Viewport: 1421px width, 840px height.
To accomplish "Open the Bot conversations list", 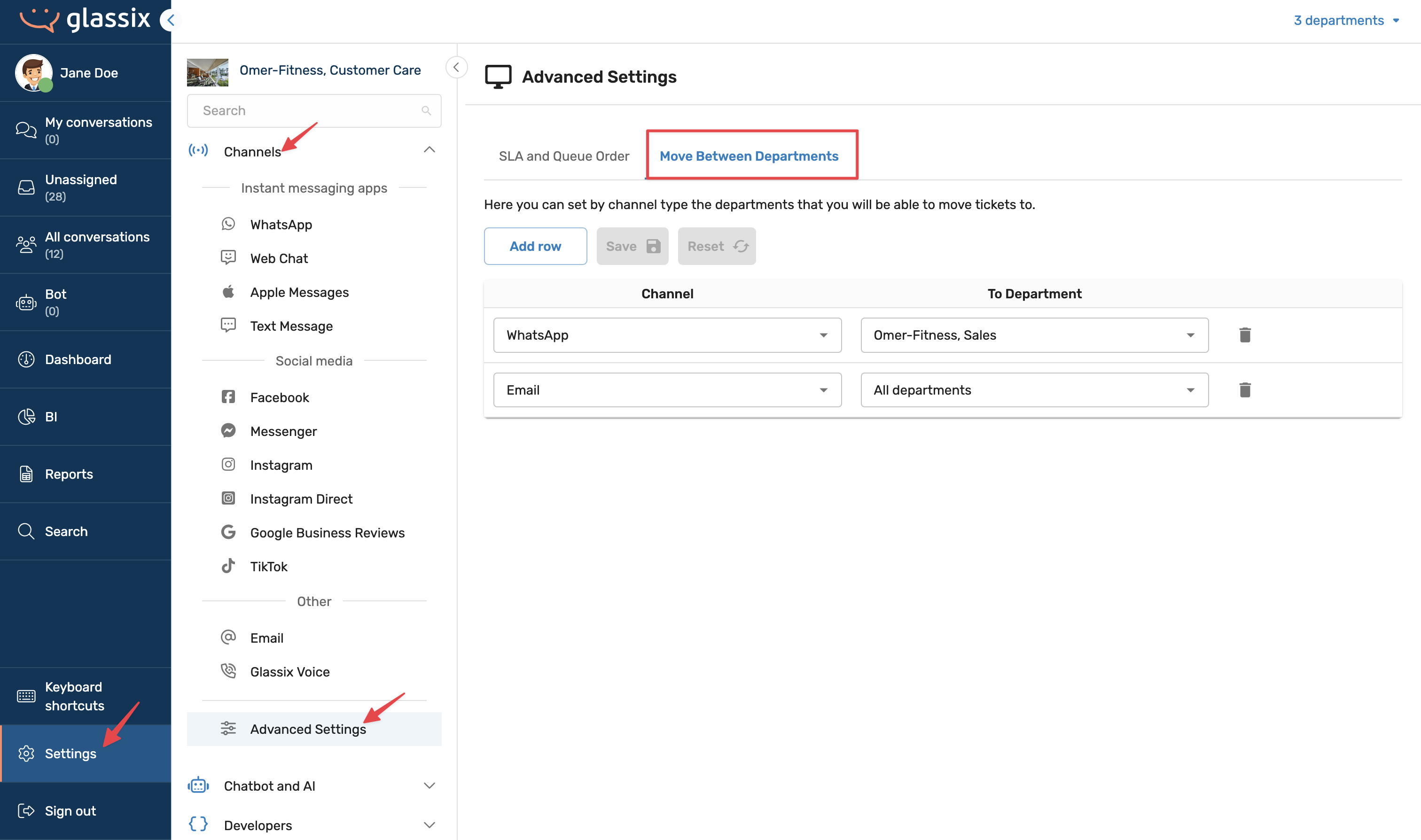I will [55, 302].
